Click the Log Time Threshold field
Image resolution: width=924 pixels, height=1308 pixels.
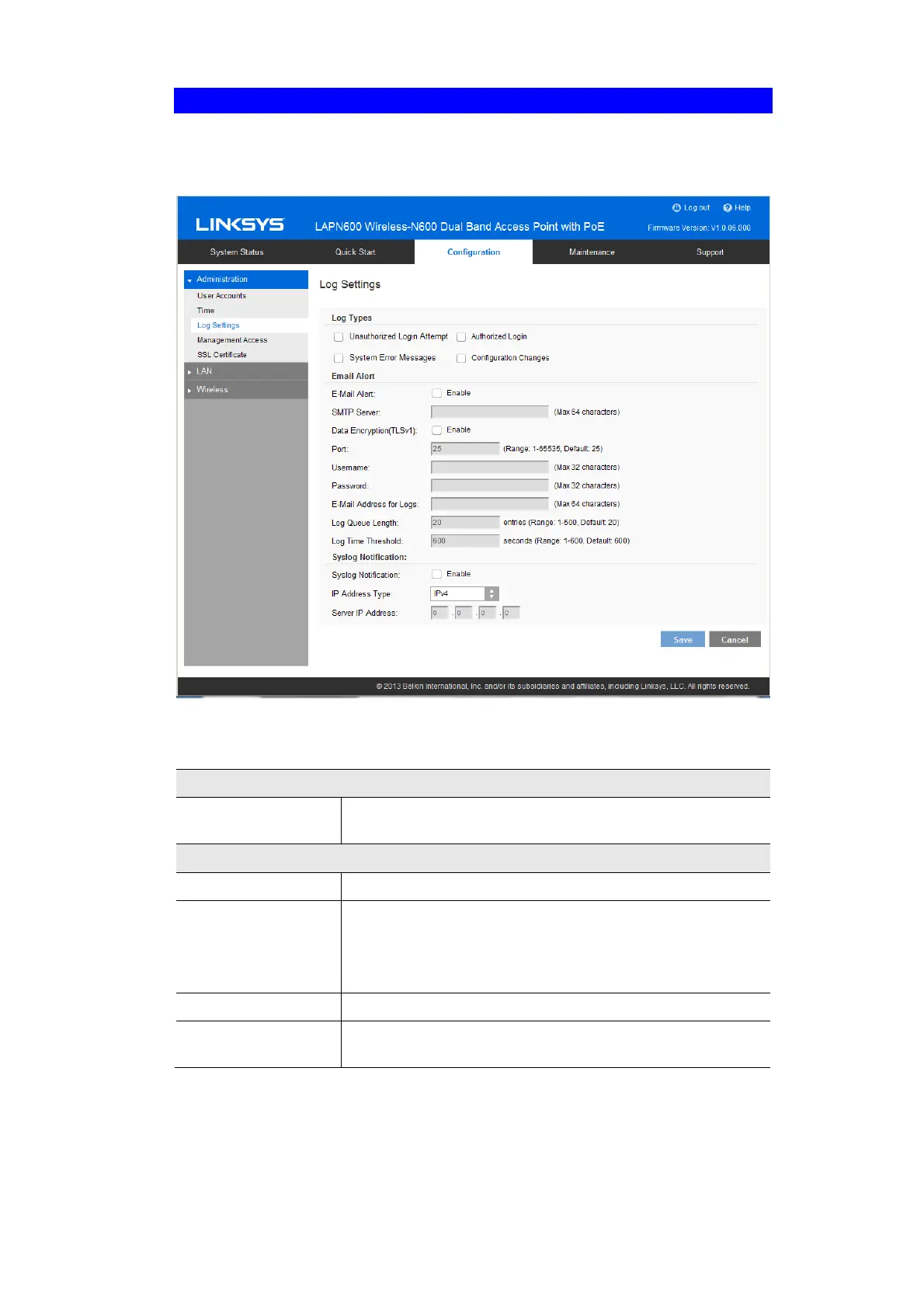click(465, 541)
